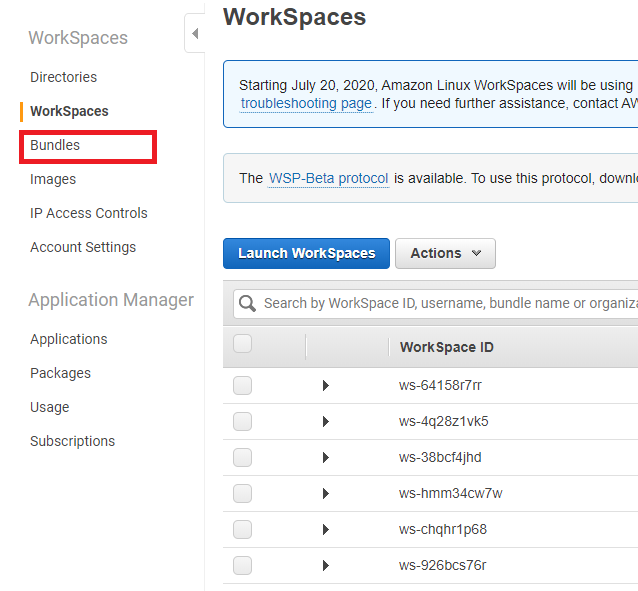The image size is (638, 591).
Task: Collapse the left sidebar with arrow icon
Action: [x=195, y=34]
